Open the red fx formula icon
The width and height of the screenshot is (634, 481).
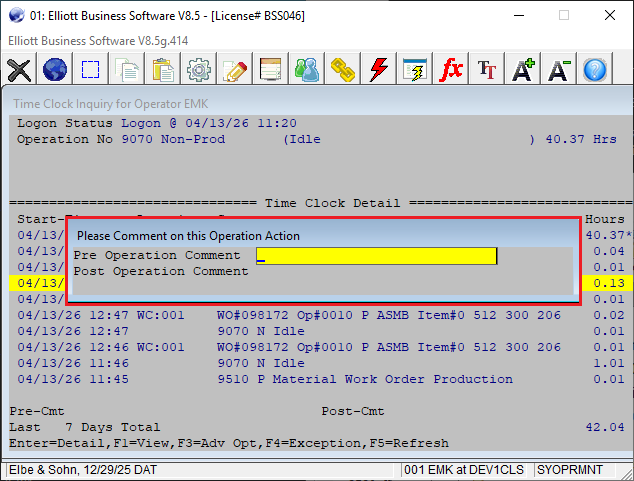coord(451,70)
